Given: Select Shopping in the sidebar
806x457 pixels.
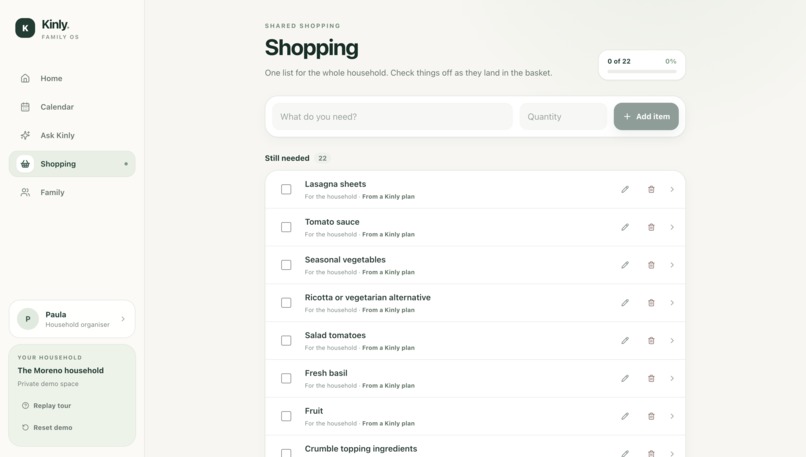Looking at the screenshot, I should point(72,164).
